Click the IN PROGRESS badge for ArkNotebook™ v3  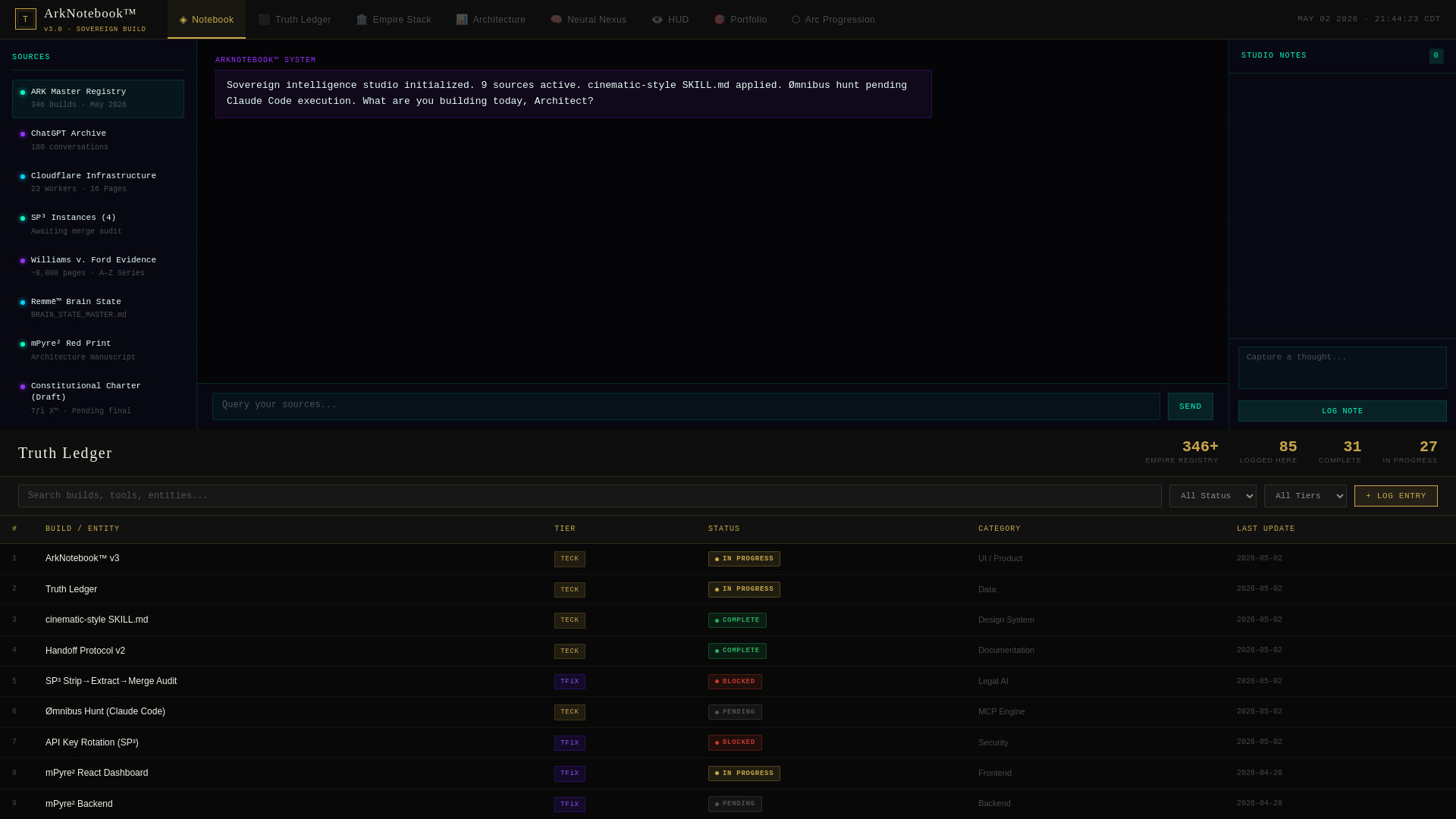click(x=744, y=559)
